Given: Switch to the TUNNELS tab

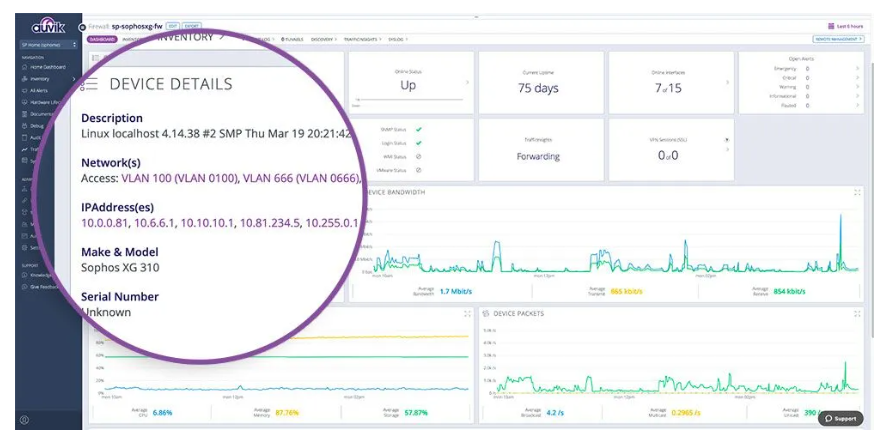Looking at the screenshot, I should [x=293, y=39].
